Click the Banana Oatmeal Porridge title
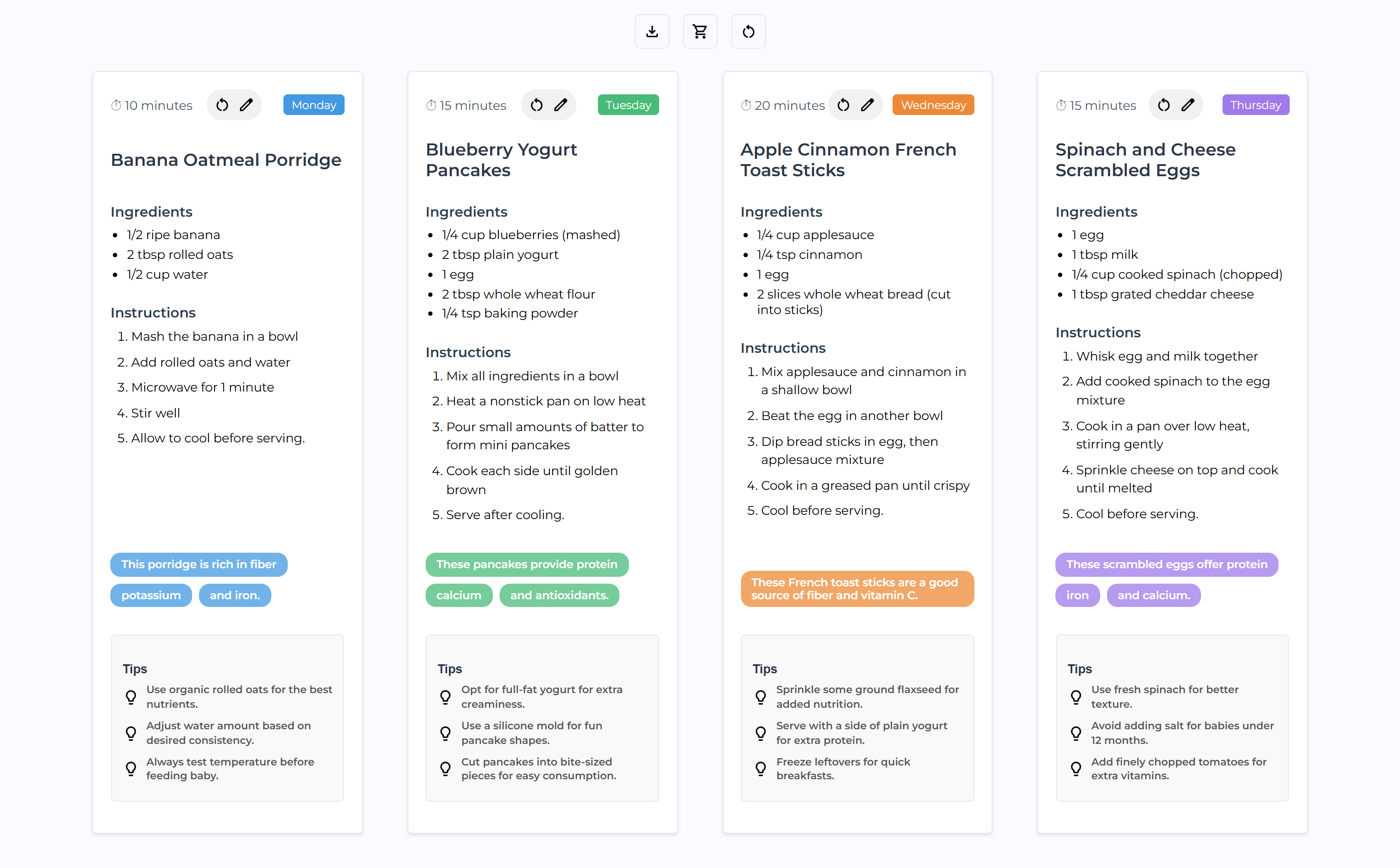 [226, 159]
